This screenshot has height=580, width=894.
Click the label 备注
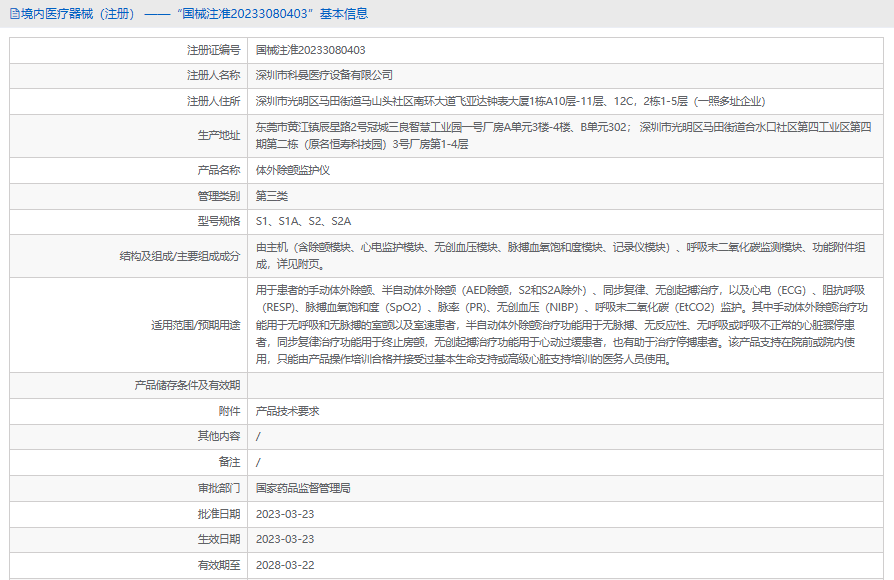click(x=230, y=462)
